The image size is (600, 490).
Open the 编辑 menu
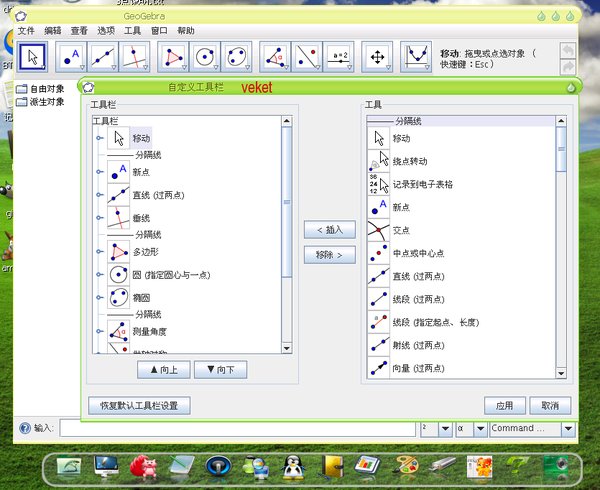click(53, 31)
